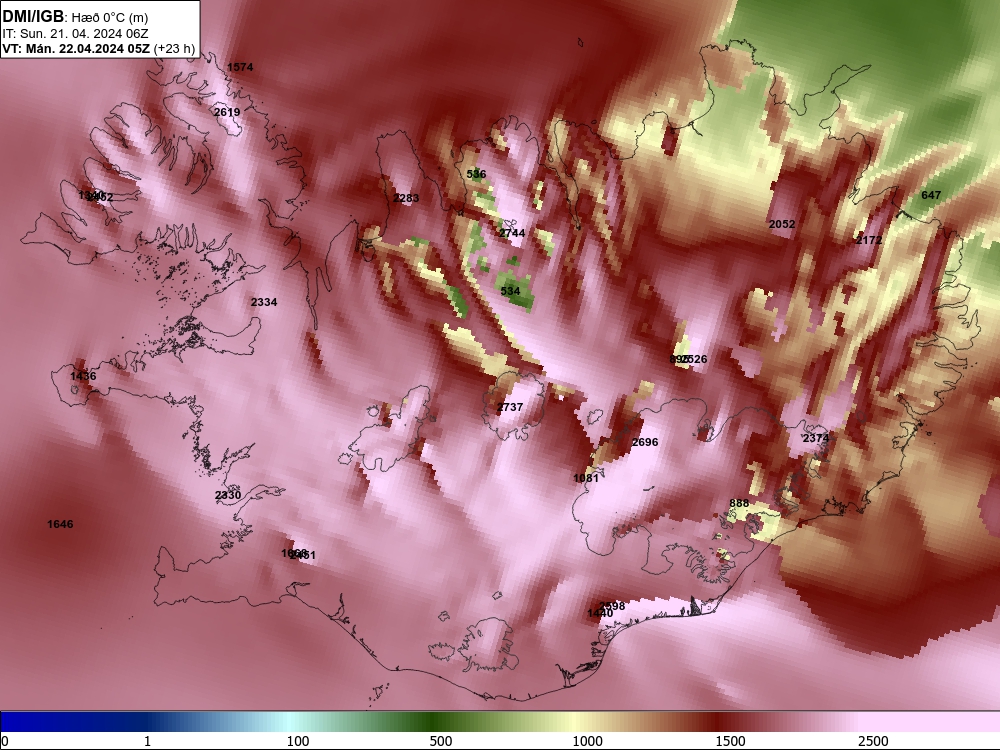Click the valid time line "VT: Mán. 22.04.2024 05Z"
1000x750 pixels.
pos(77,48)
